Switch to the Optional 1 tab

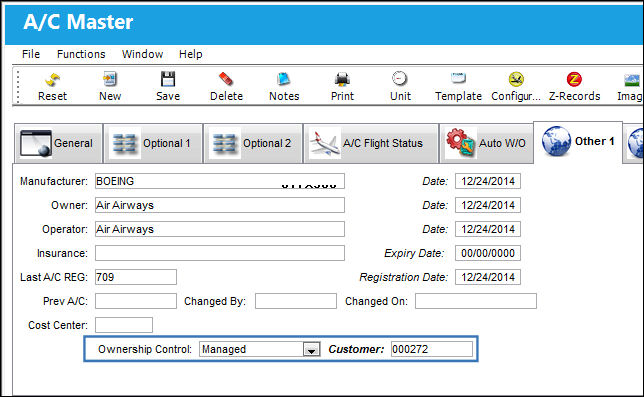click(153, 143)
